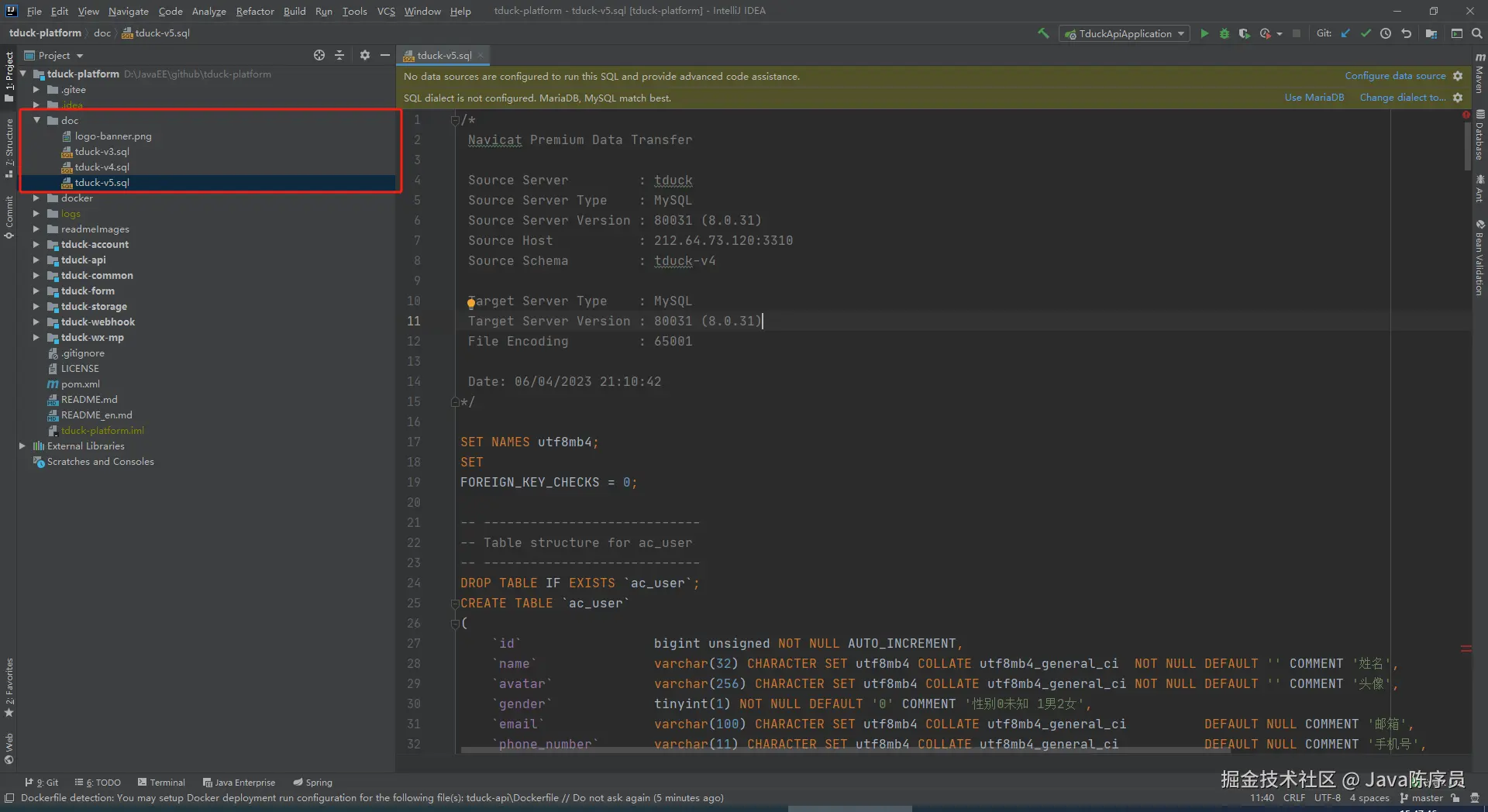Click the Search Everywhere magnifier icon

1477,33
